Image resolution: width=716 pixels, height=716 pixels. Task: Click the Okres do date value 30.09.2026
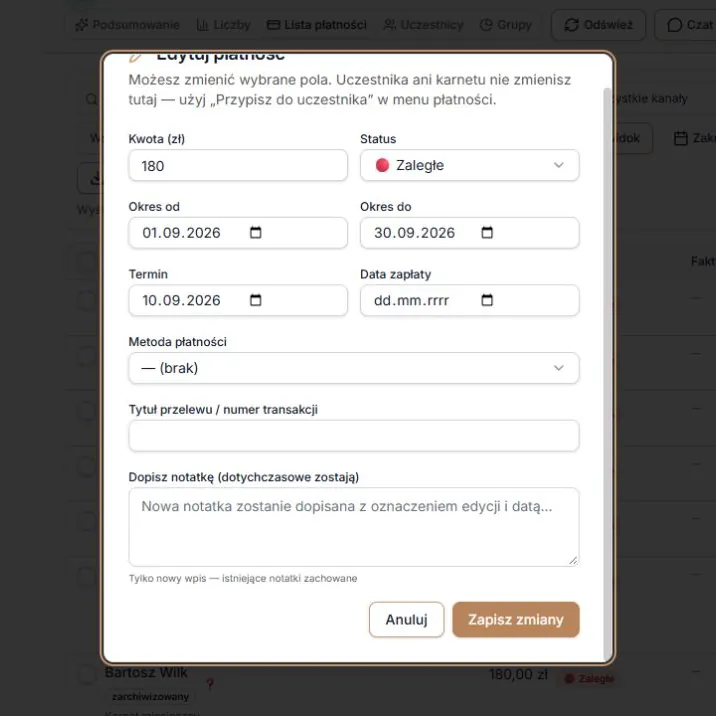click(414, 233)
